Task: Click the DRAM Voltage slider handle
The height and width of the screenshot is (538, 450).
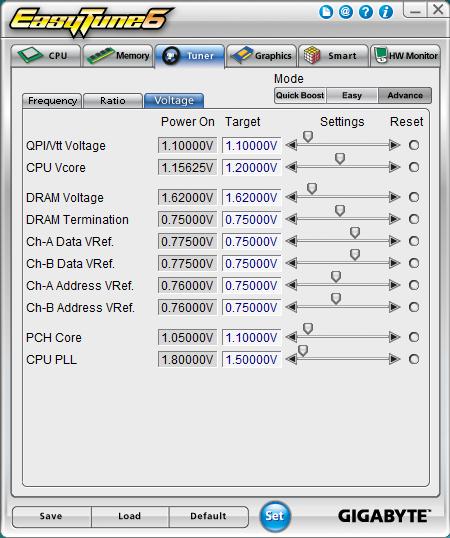Action: 311,188
